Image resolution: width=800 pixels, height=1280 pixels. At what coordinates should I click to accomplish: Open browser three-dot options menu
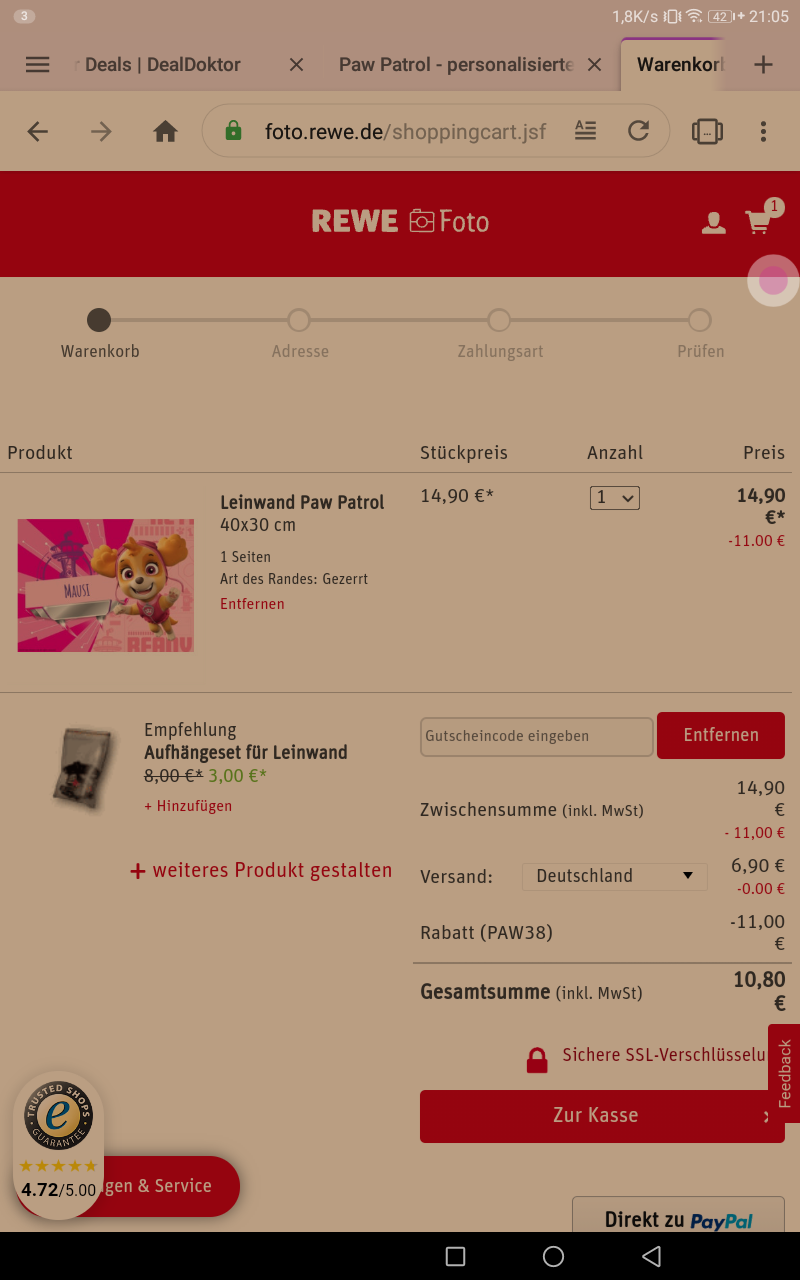(x=763, y=131)
